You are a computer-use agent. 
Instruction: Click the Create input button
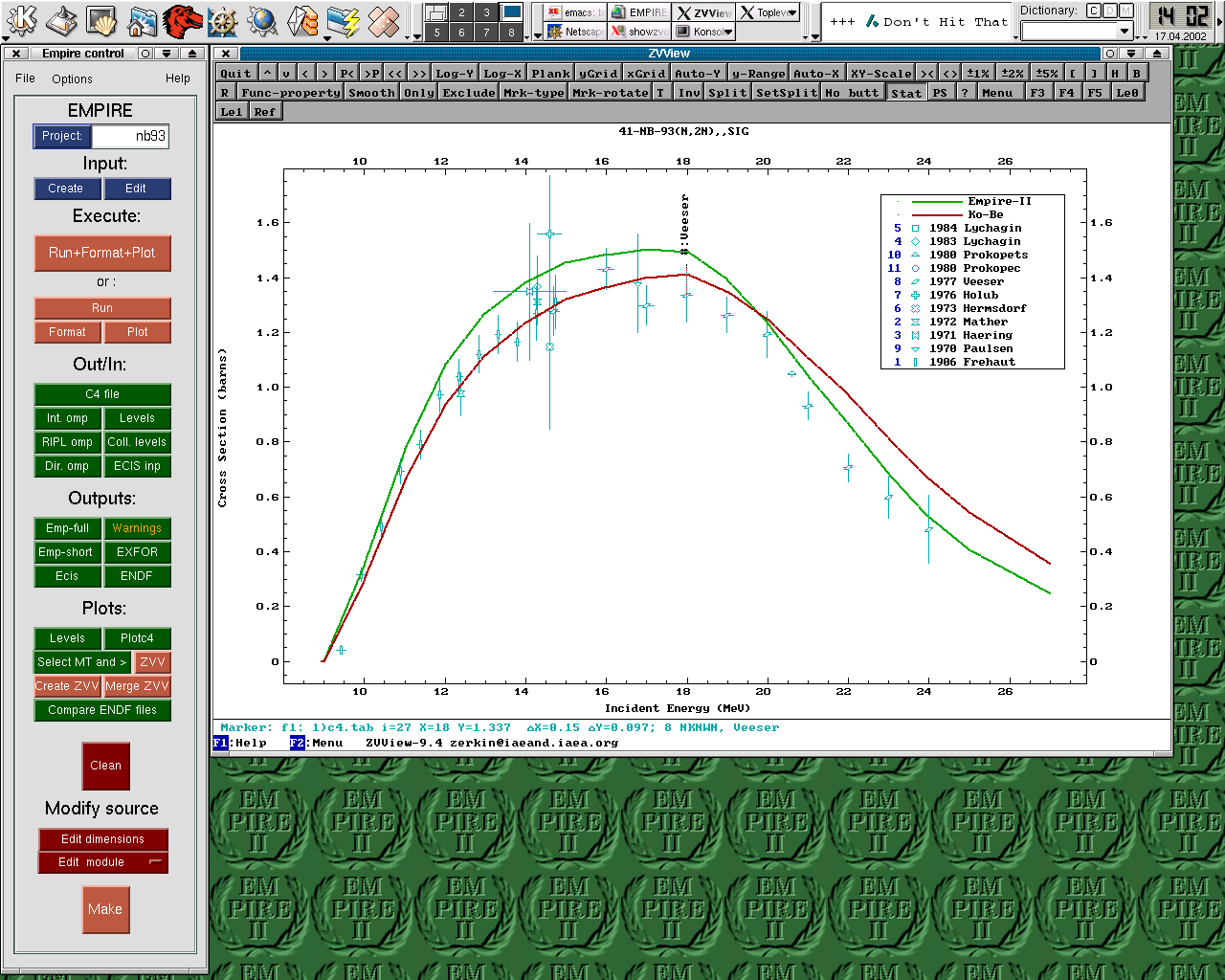66,189
